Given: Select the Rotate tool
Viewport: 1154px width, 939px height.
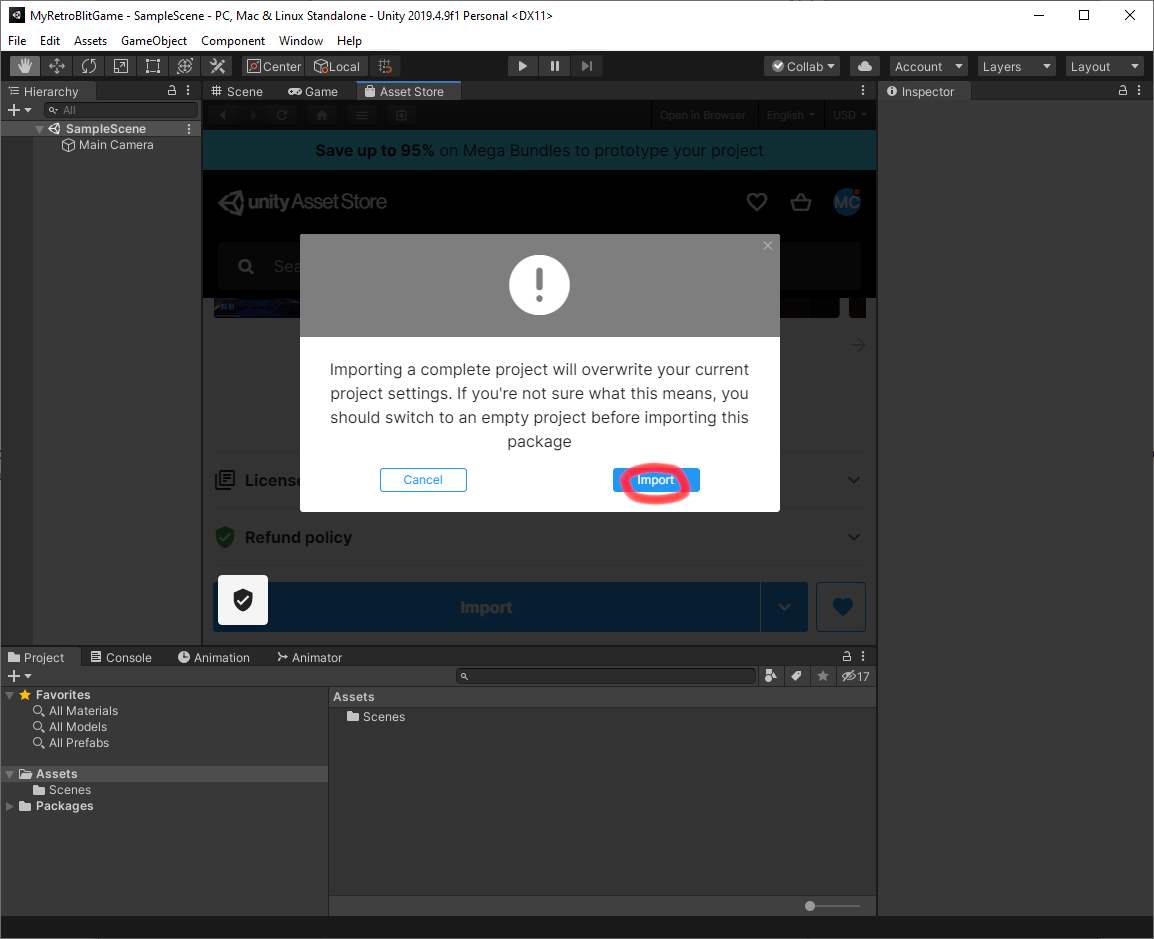Looking at the screenshot, I should (89, 66).
